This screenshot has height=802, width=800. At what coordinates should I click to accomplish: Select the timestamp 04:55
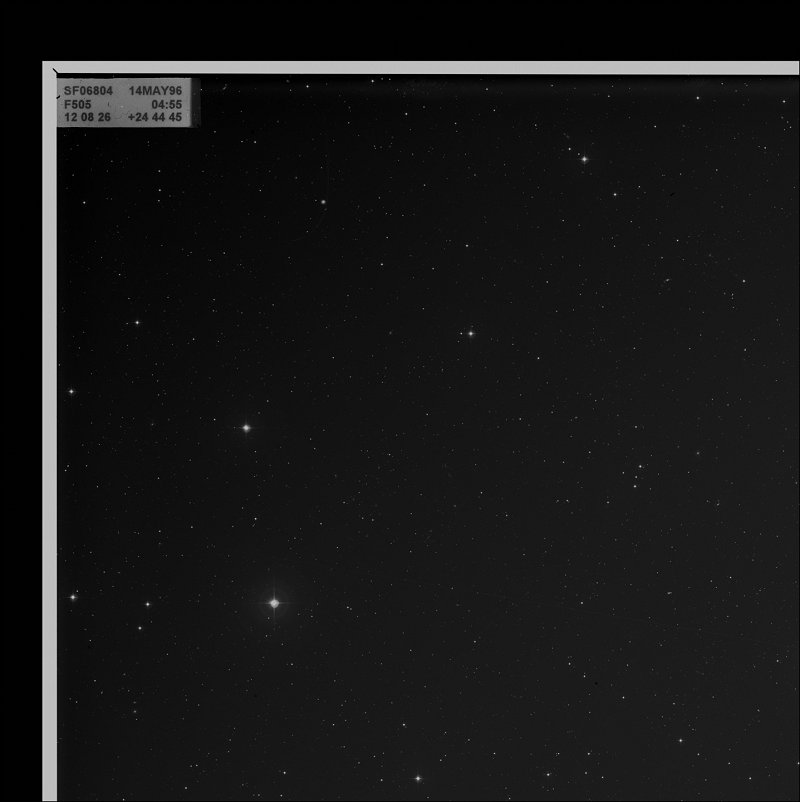click(165, 106)
